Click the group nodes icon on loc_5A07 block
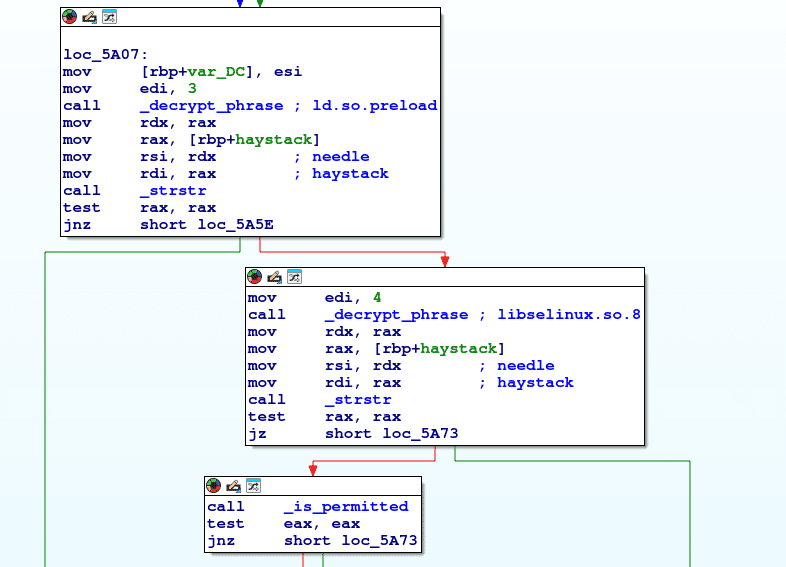Image resolution: width=786 pixels, height=567 pixels. click(109, 17)
